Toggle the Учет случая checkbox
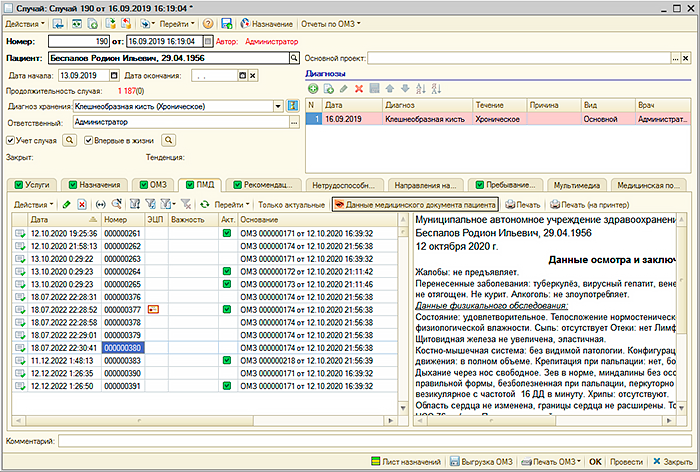700x472 pixels. pos(10,140)
